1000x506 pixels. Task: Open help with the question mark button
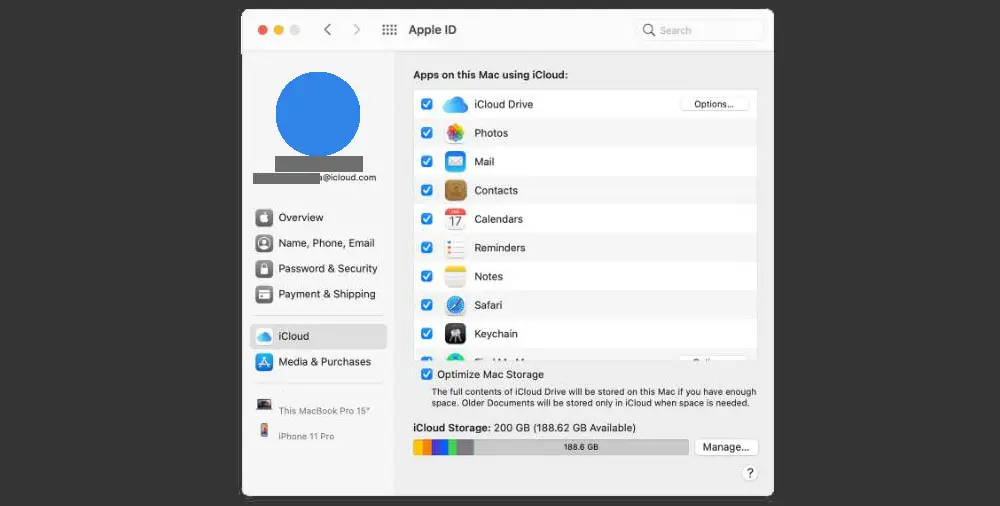pos(750,473)
